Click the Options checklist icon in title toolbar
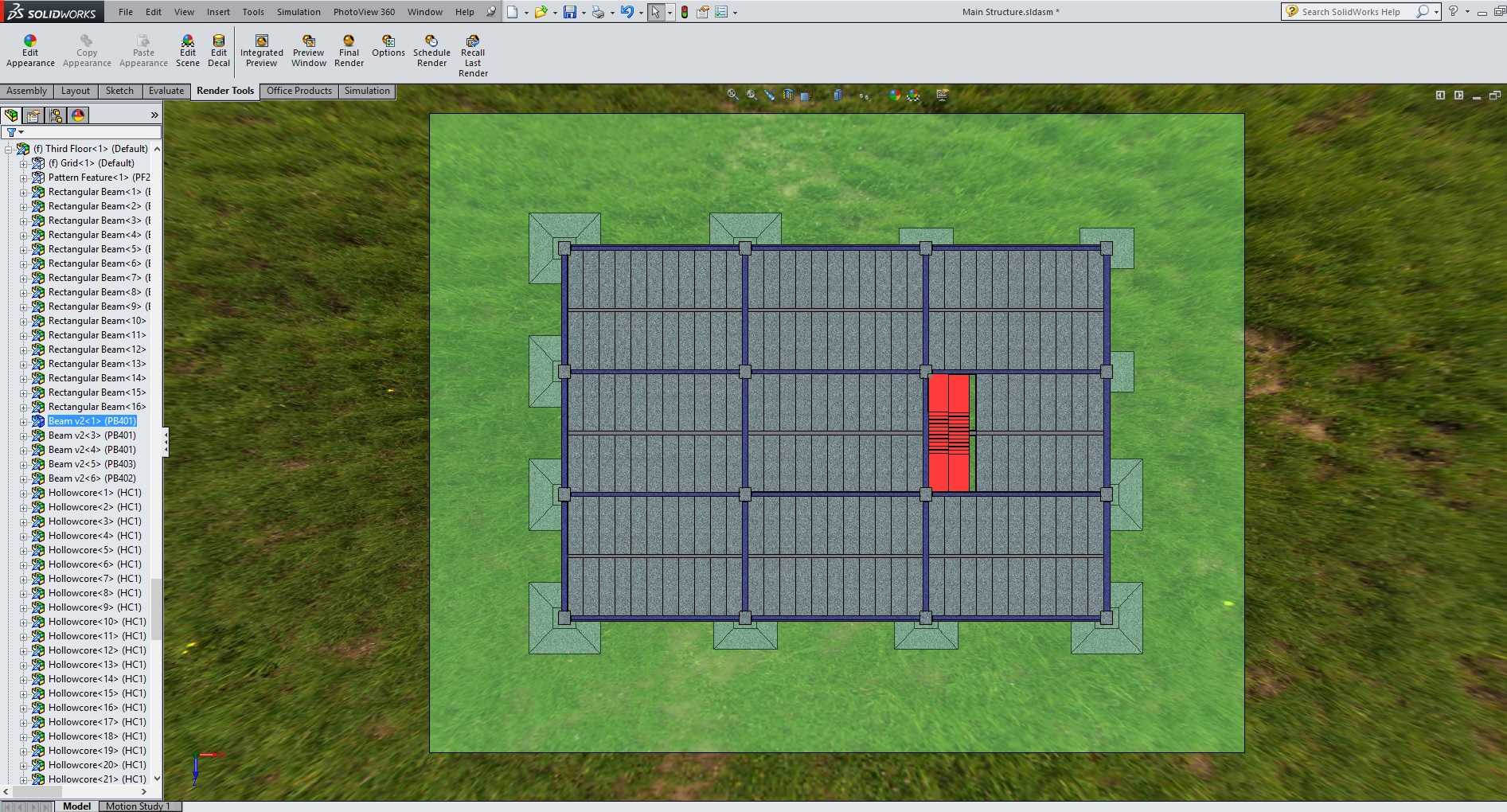 click(721, 12)
